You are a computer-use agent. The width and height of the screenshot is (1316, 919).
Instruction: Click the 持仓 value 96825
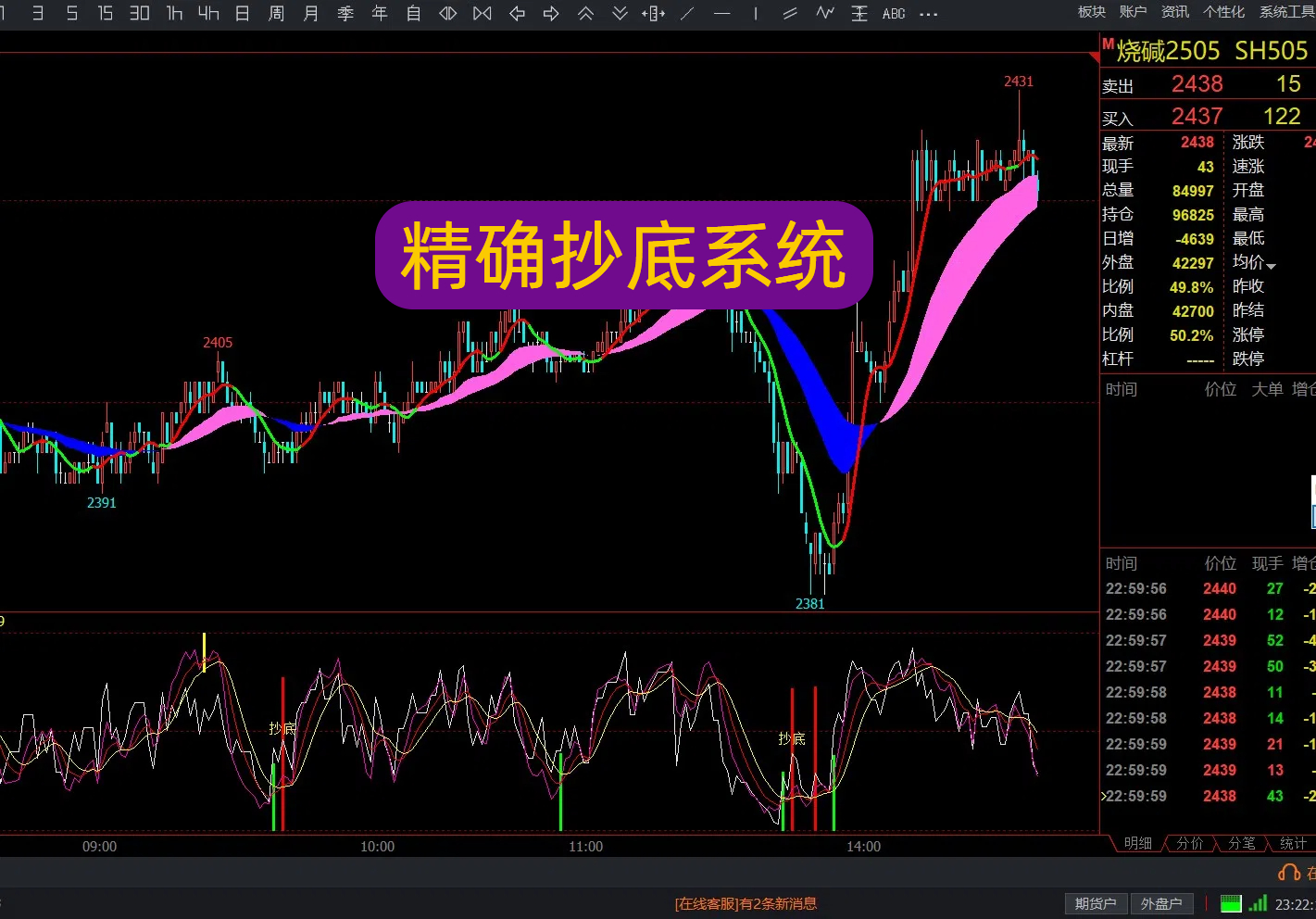point(1193,215)
